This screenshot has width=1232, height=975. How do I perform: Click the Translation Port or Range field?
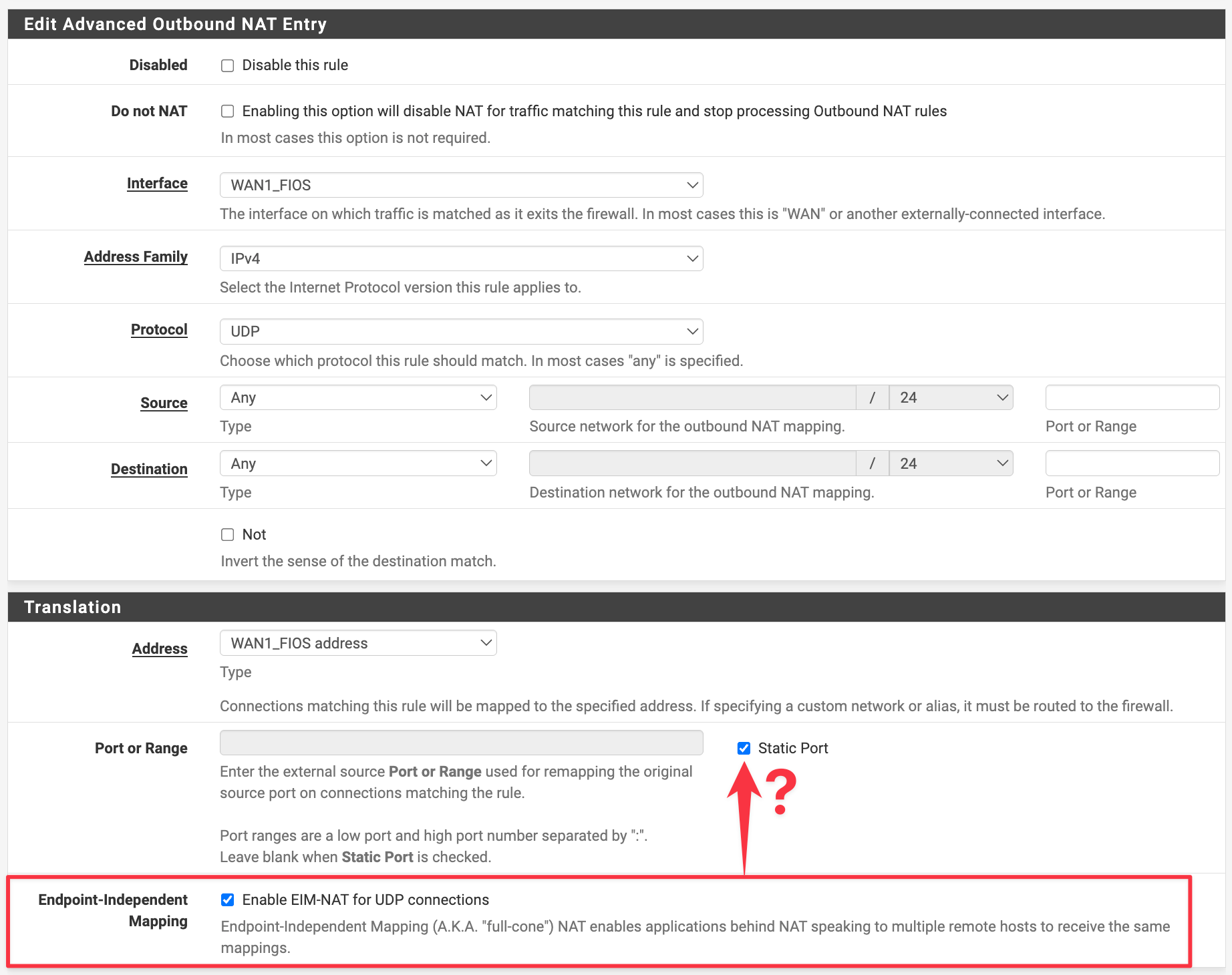461,743
